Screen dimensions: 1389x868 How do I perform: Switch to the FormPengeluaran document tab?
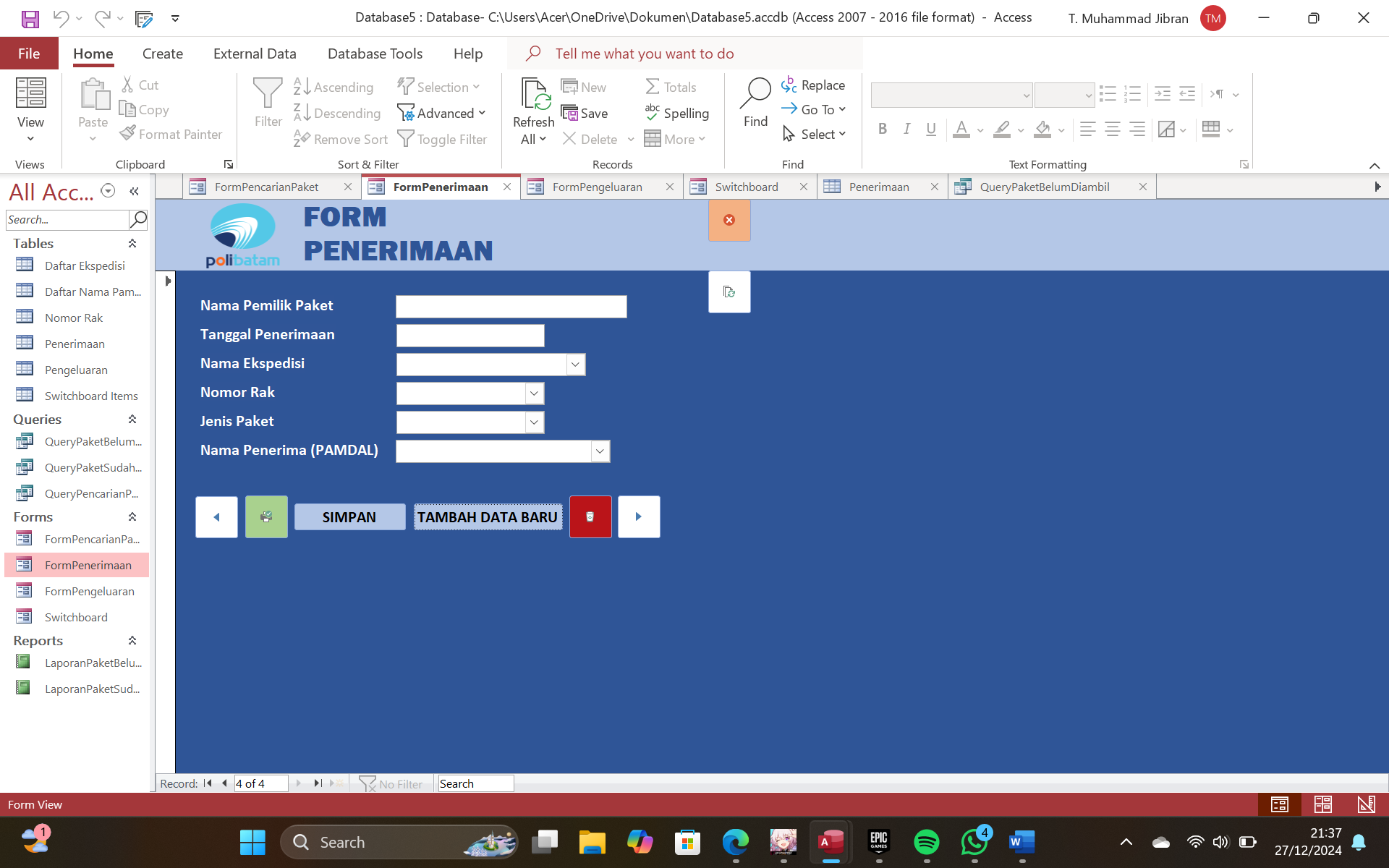click(x=597, y=187)
